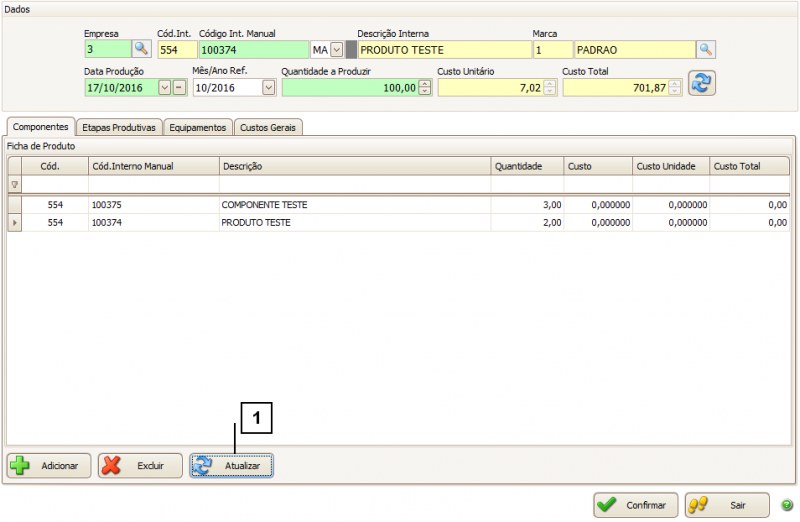Click the Sair button
The image size is (800, 522).
point(727,505)
